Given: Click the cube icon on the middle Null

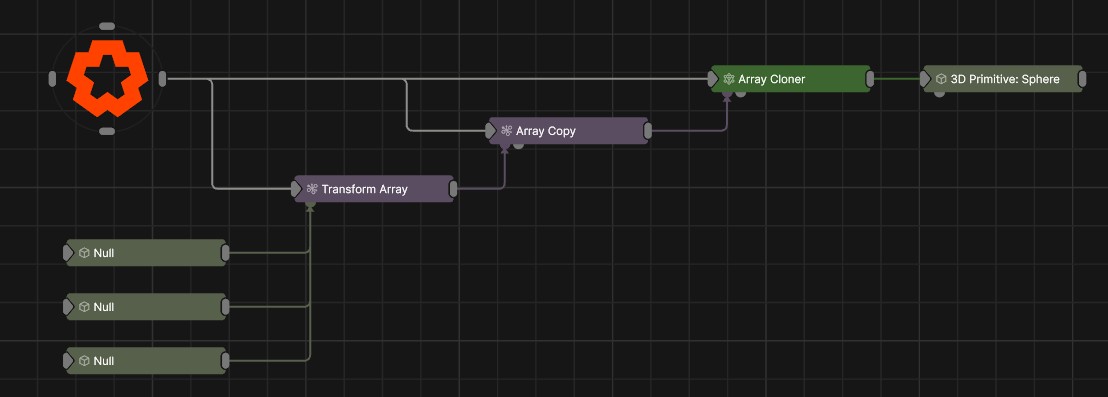Looking at the screenshot, I should pos(84,307).
